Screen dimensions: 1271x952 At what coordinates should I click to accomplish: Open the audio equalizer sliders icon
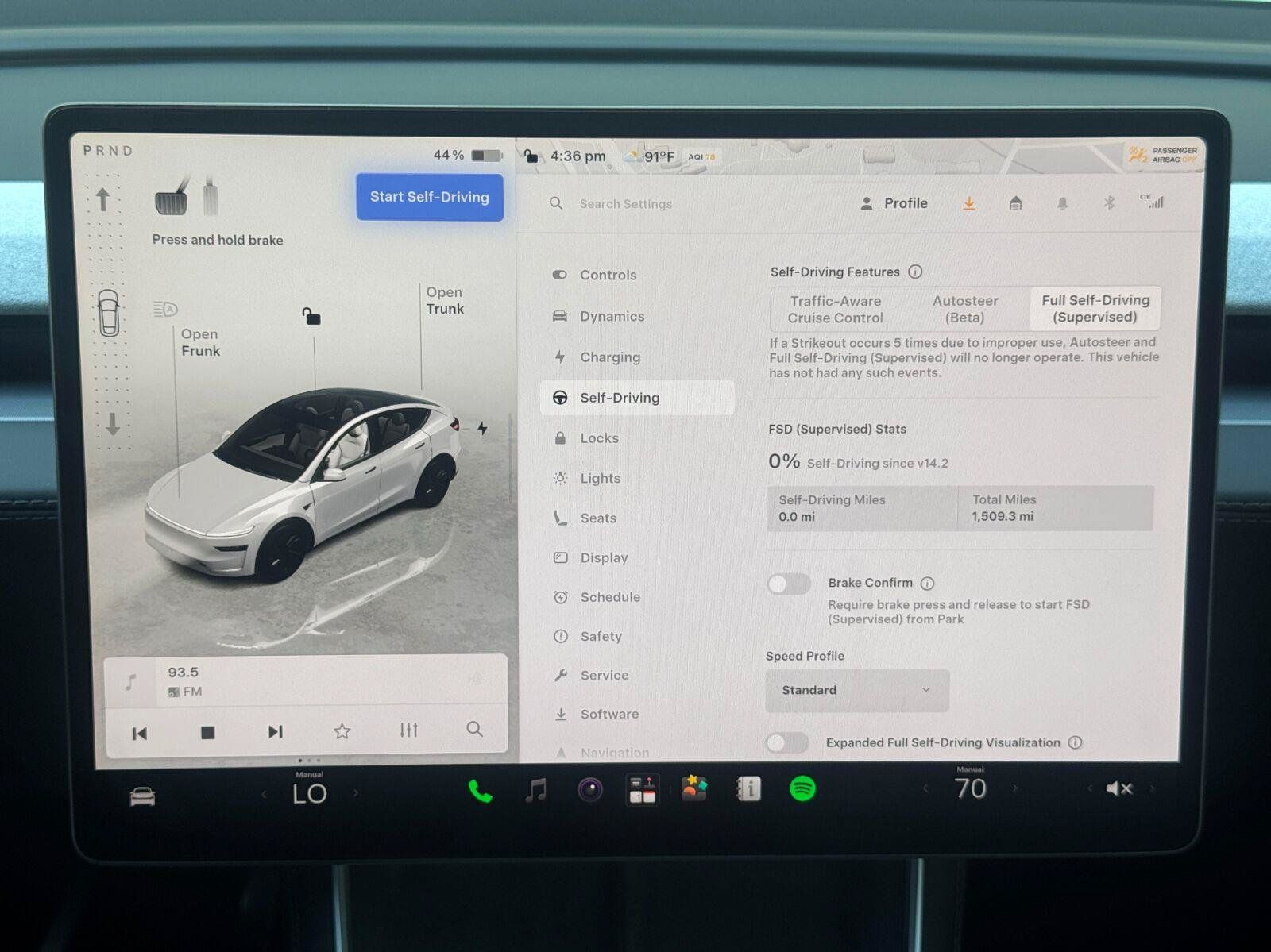pos(408,730)
